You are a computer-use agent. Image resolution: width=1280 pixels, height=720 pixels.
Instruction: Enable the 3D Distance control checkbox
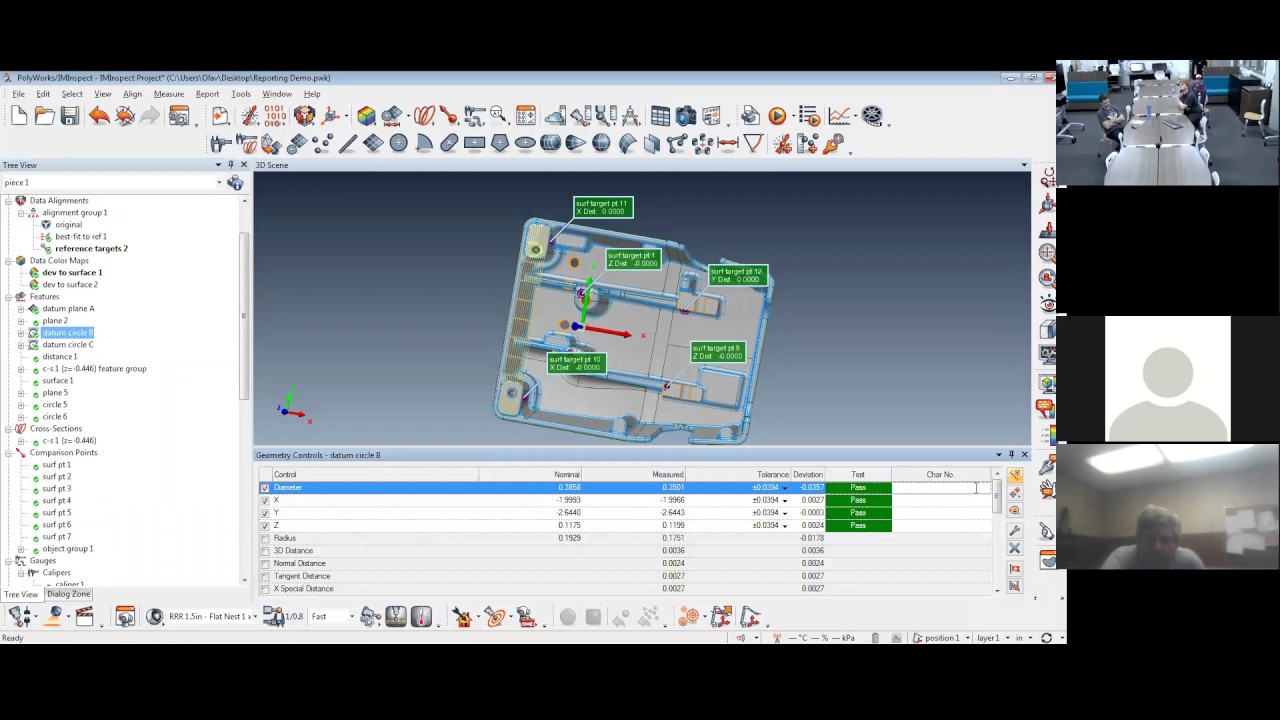coord(265,551)
